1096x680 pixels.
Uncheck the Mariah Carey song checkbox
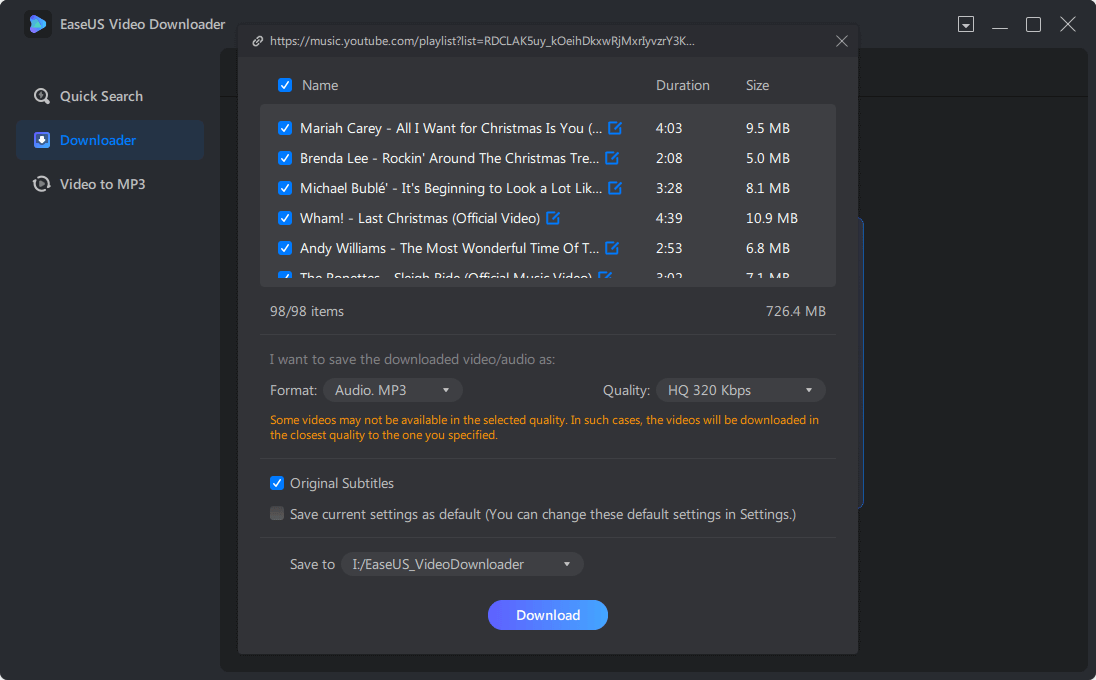[x=285, y=128]
